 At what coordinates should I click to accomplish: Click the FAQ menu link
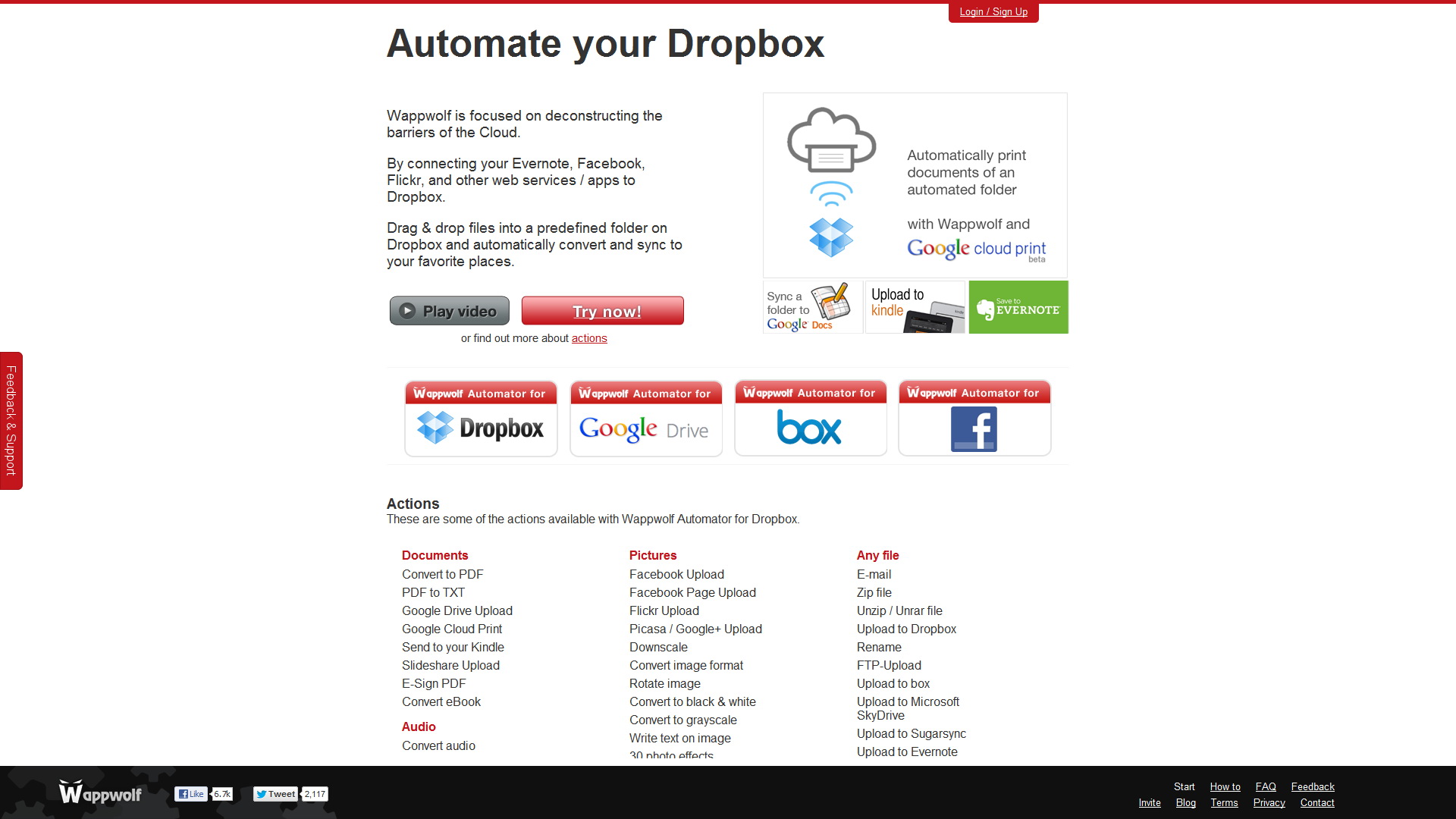pos(1266,786)
